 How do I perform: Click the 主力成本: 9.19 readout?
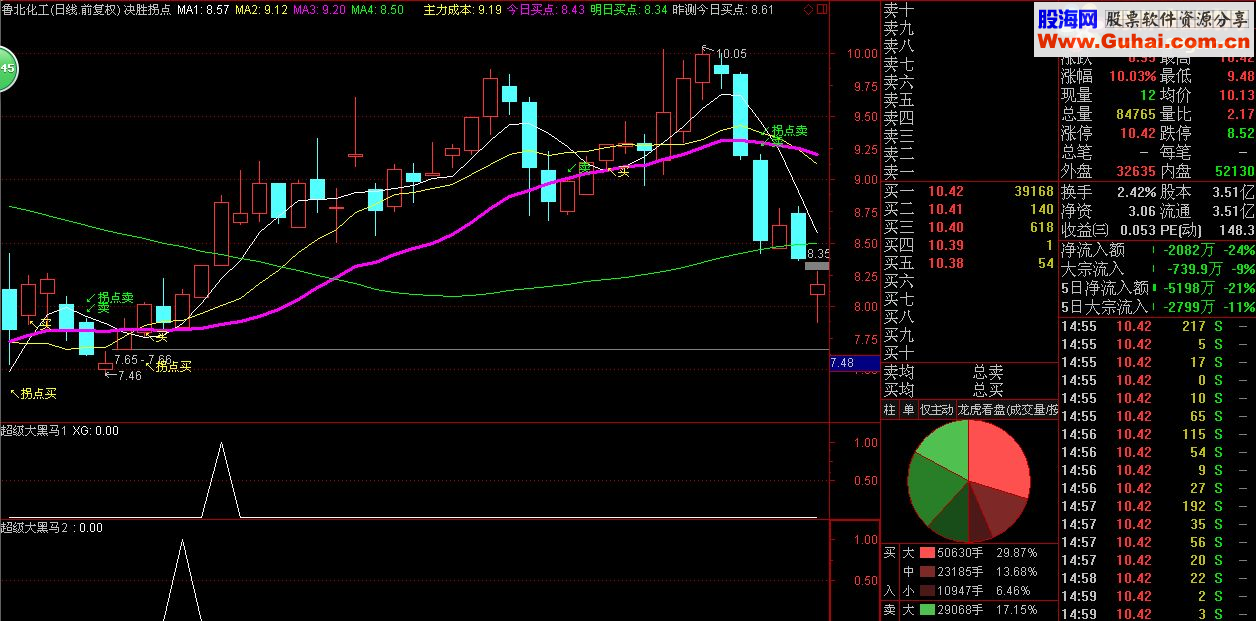(x=462, y=9)
